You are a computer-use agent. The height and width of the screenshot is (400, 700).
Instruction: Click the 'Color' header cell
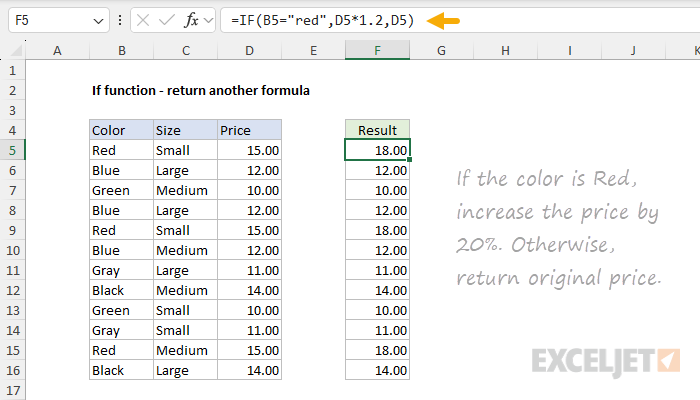pos(121,130)
